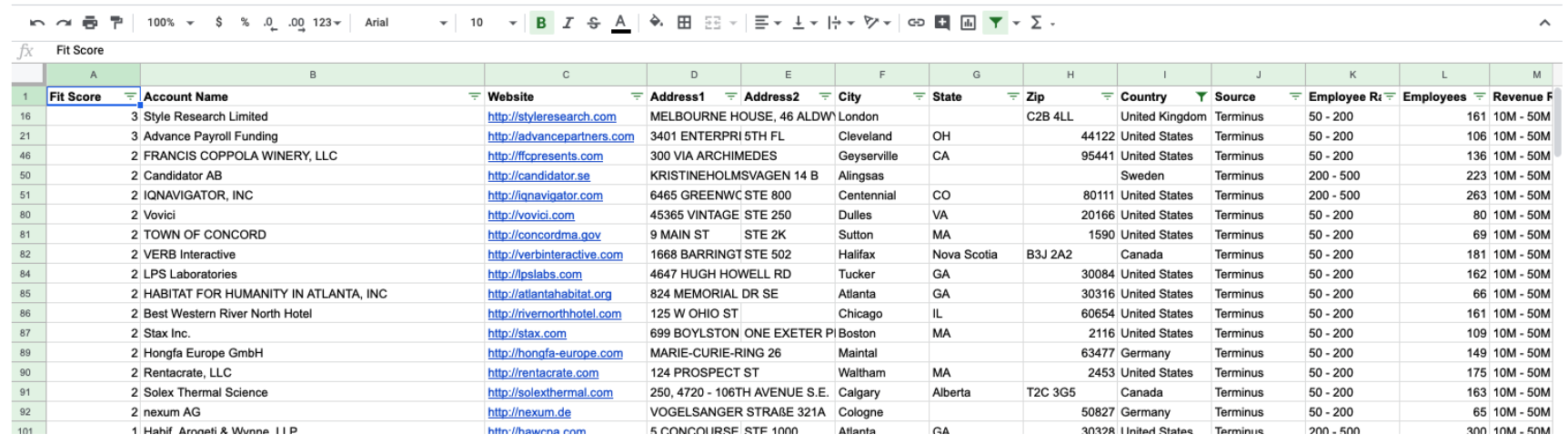Select the cell 'Sweden'

coord(1164,176)
